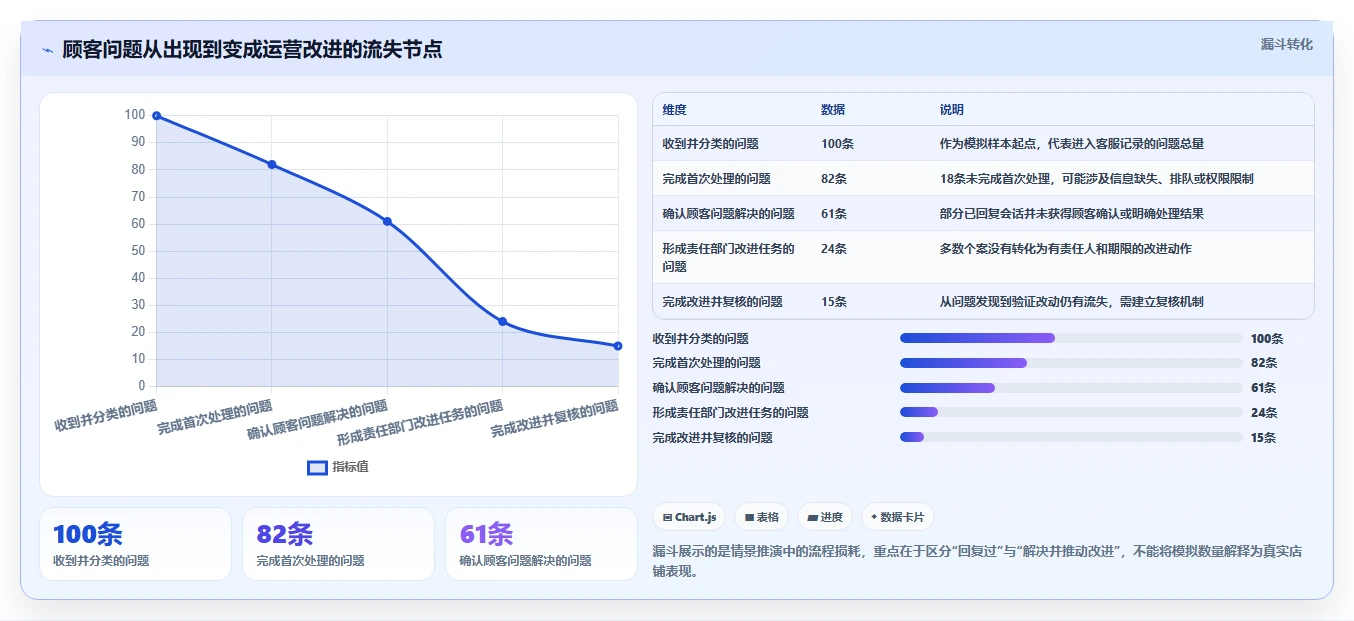Image resolution: width=1354 pixels, height=621 pixels.
Task: Click the 100条 data card
Action: pos(135,544)
